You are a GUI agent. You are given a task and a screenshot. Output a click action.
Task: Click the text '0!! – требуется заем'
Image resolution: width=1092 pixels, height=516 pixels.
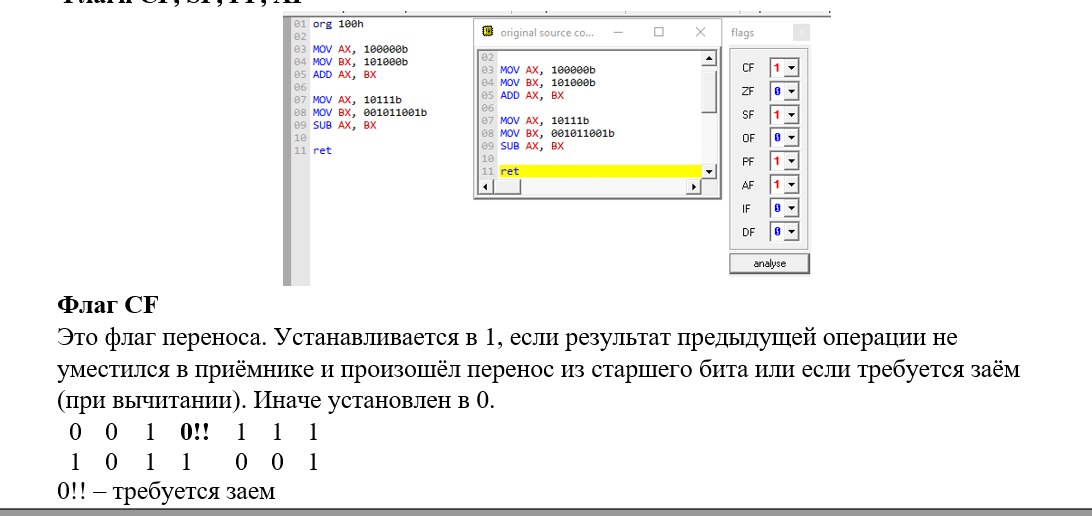(x=166, y=492)
